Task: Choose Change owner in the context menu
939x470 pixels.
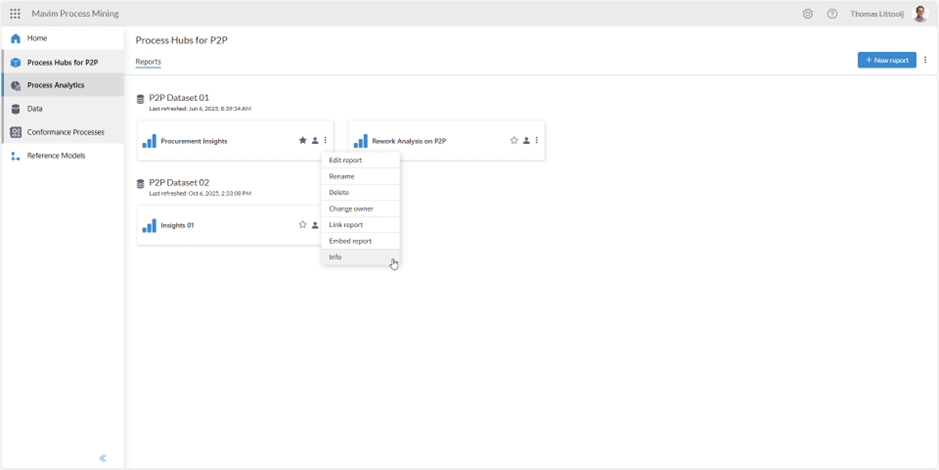Action: pyautogui.click(x=351, y=209)
